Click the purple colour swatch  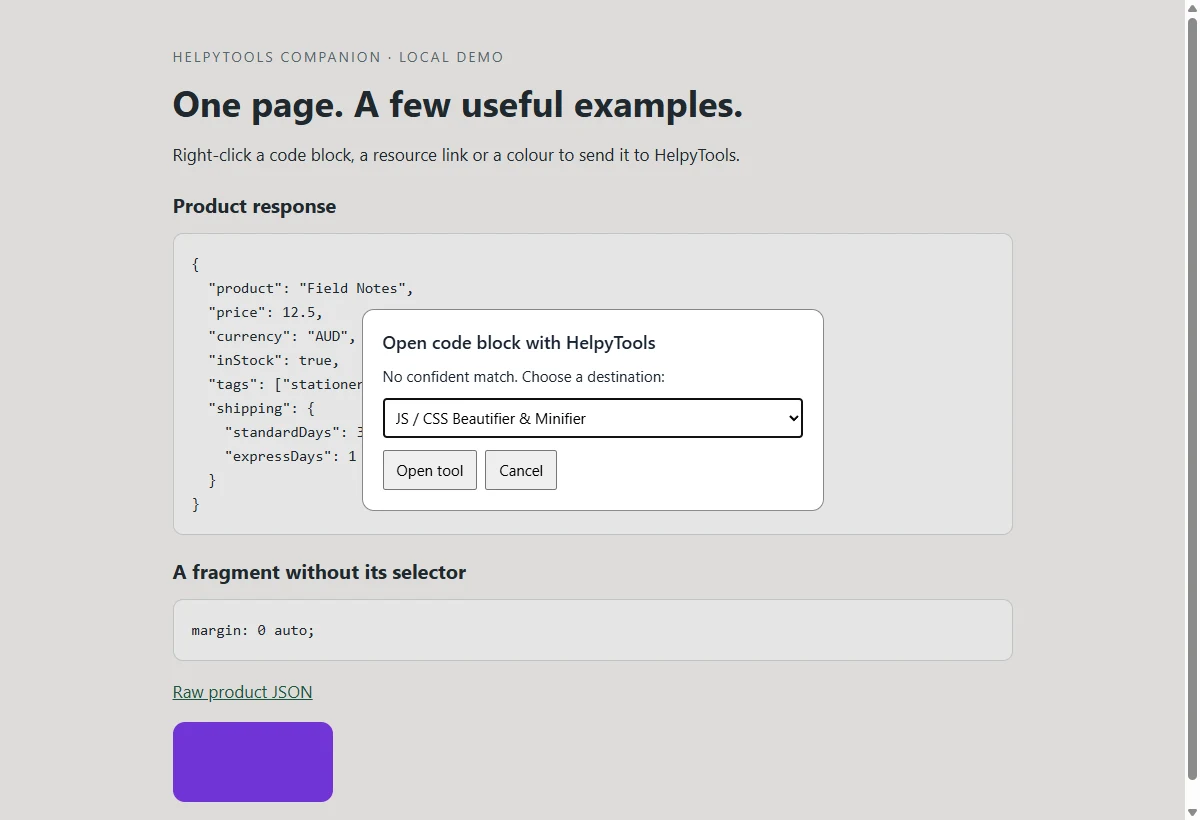point(252,762)
